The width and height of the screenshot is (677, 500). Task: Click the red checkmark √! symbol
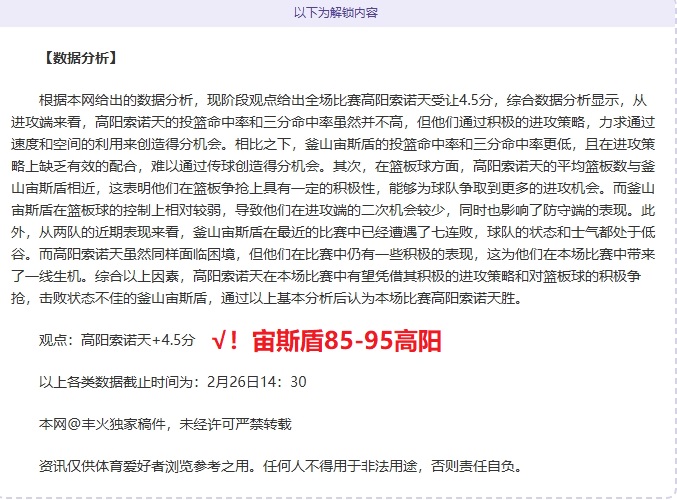tap(225, 341)
